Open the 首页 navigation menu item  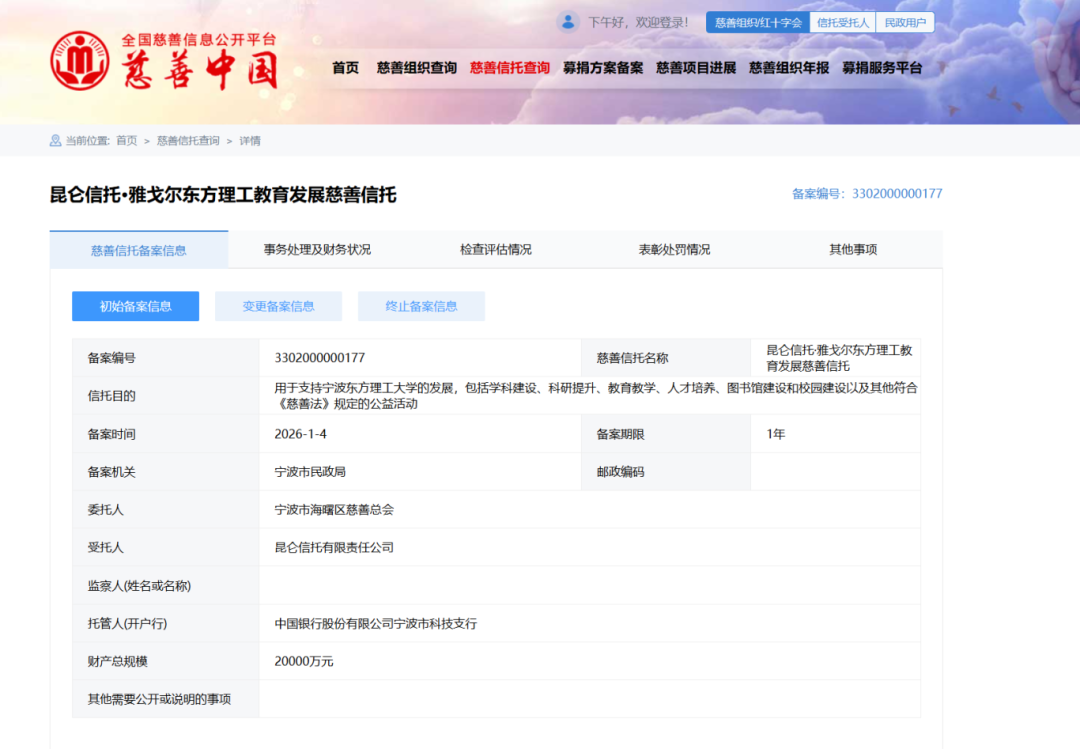tap(345, 68)
